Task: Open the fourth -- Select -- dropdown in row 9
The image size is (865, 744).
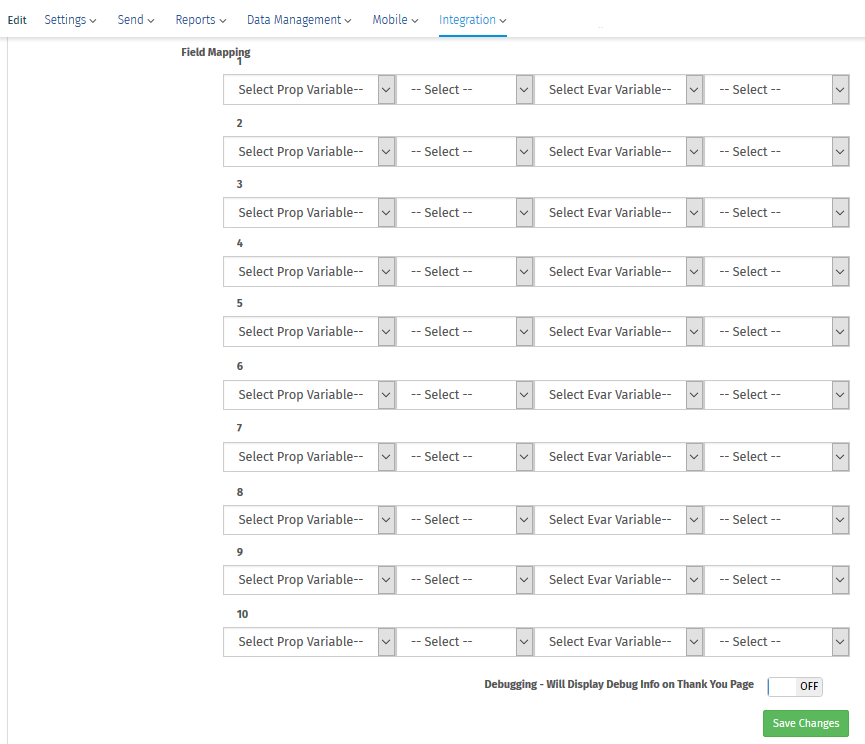Action: point(777,579)
